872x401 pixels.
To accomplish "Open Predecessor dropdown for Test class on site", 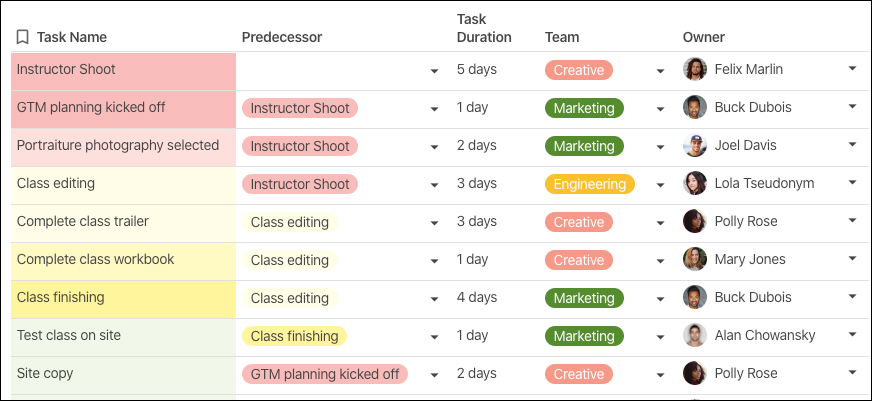I will coord(434,337).
